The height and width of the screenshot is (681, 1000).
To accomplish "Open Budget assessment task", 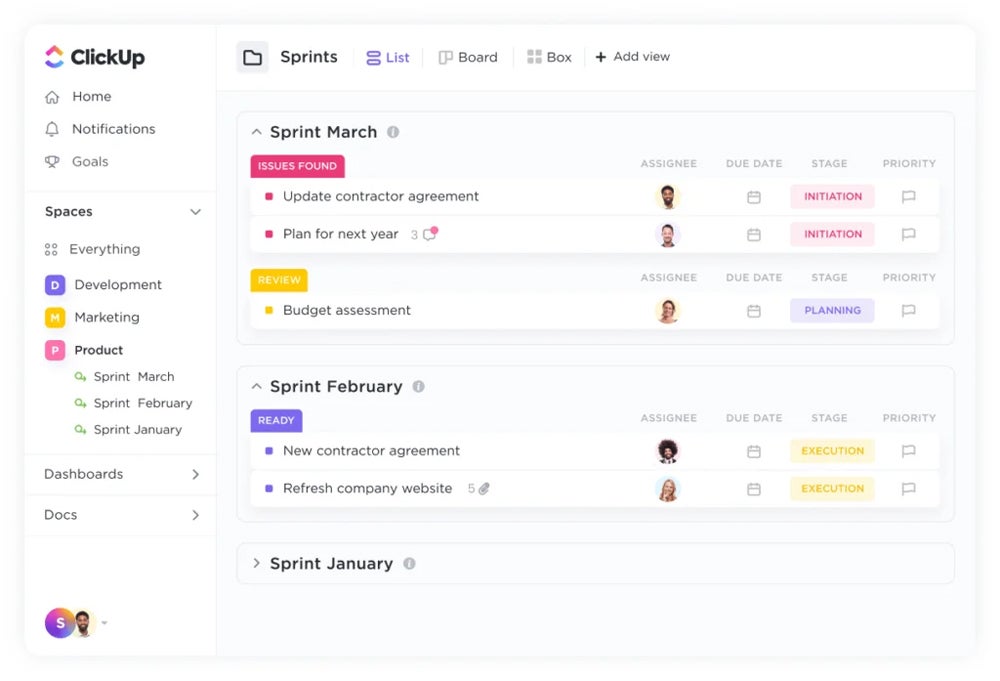I will 347,311.
